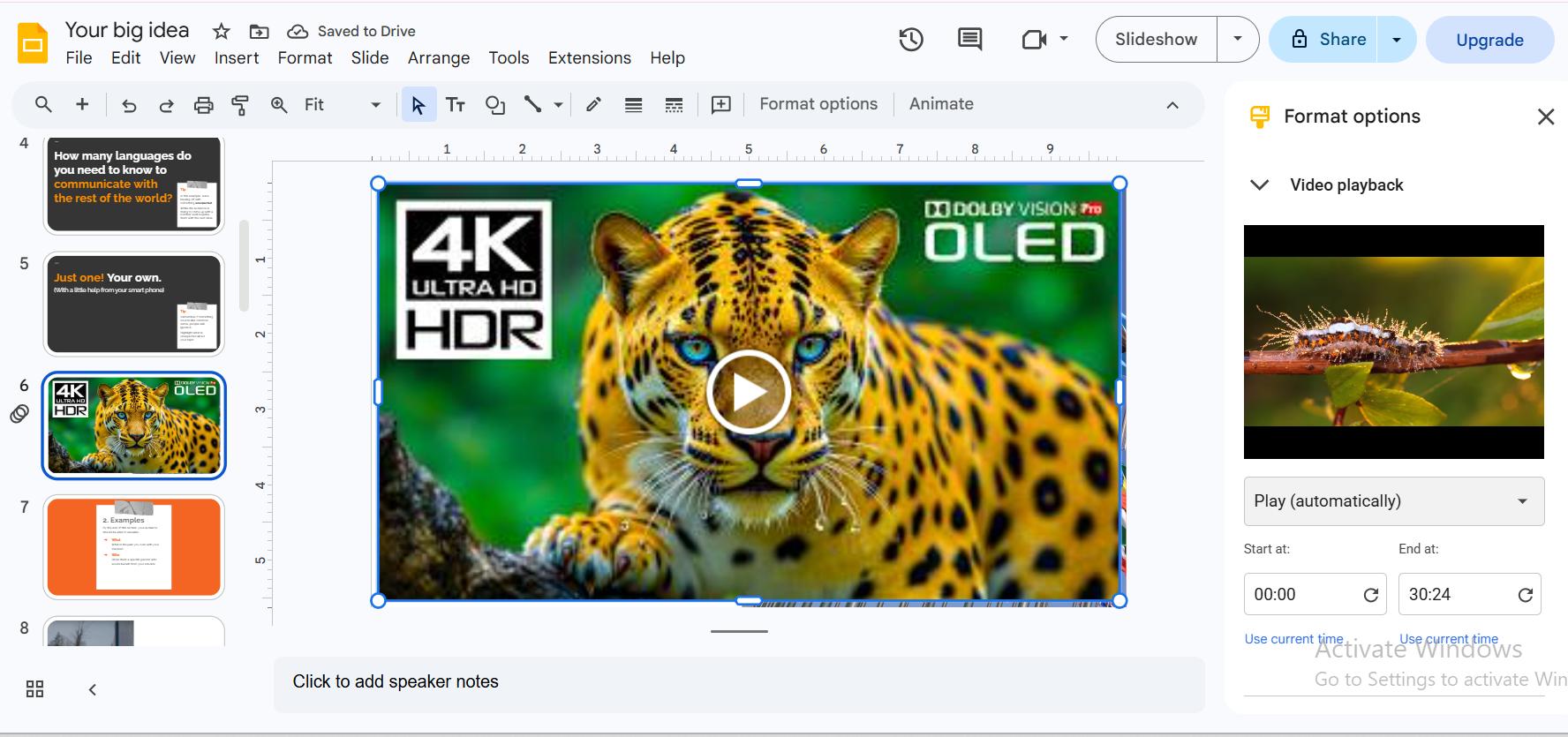Select slide 5 Just one thumbnail
Viewport: 1568px width, 737px height.
134,305
